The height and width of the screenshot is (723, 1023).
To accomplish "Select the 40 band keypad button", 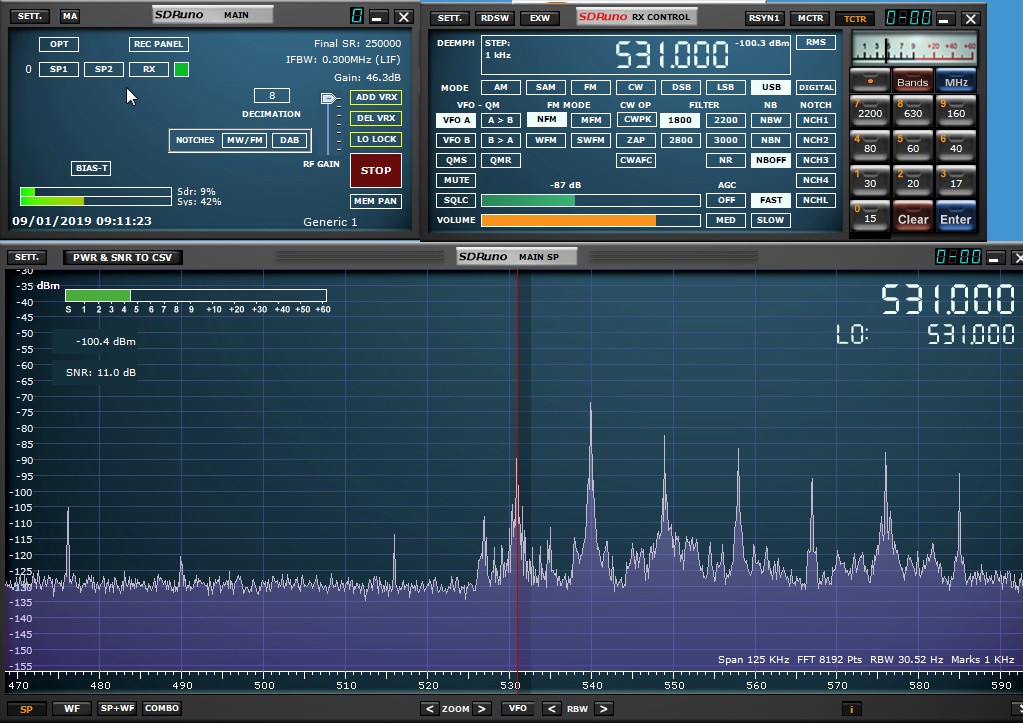I will (956, 145).
